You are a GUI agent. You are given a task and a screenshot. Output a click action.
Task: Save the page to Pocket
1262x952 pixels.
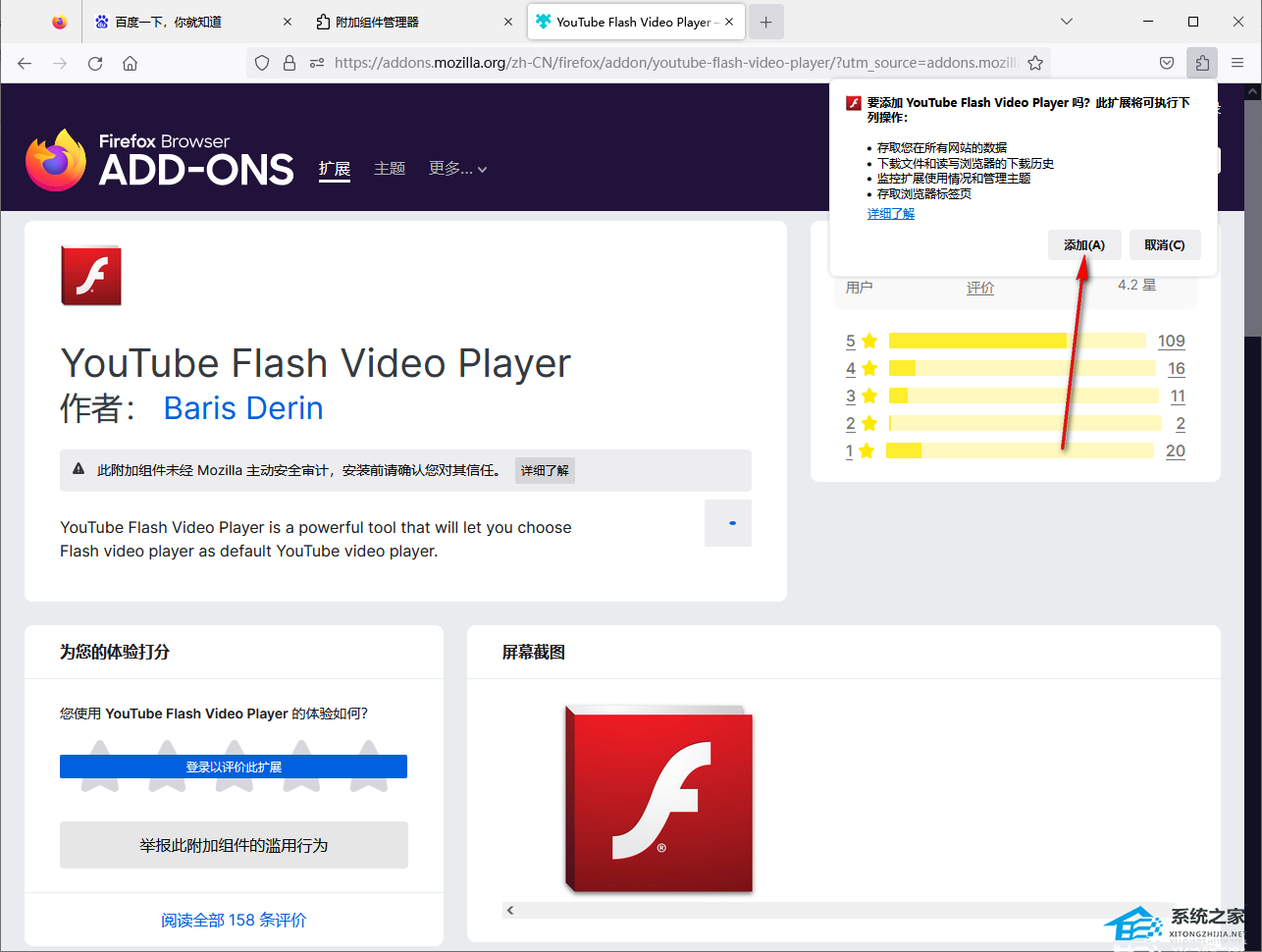tap(1167, 62)
